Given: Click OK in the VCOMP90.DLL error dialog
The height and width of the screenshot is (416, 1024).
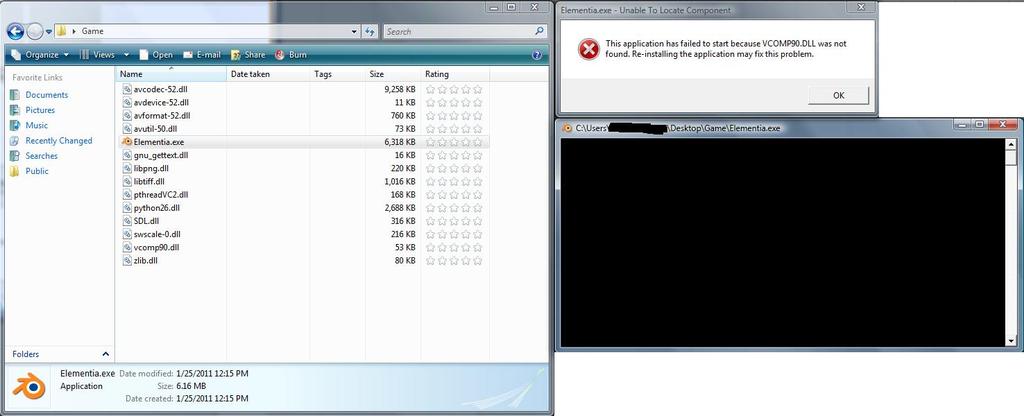Looking at the screenshot, I should click(x=839, y=95).
